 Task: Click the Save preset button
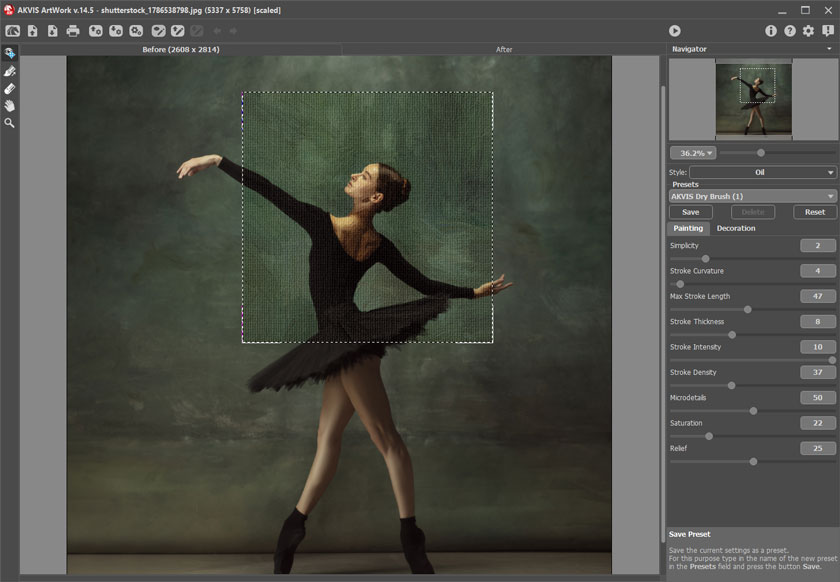pos(690,212)
